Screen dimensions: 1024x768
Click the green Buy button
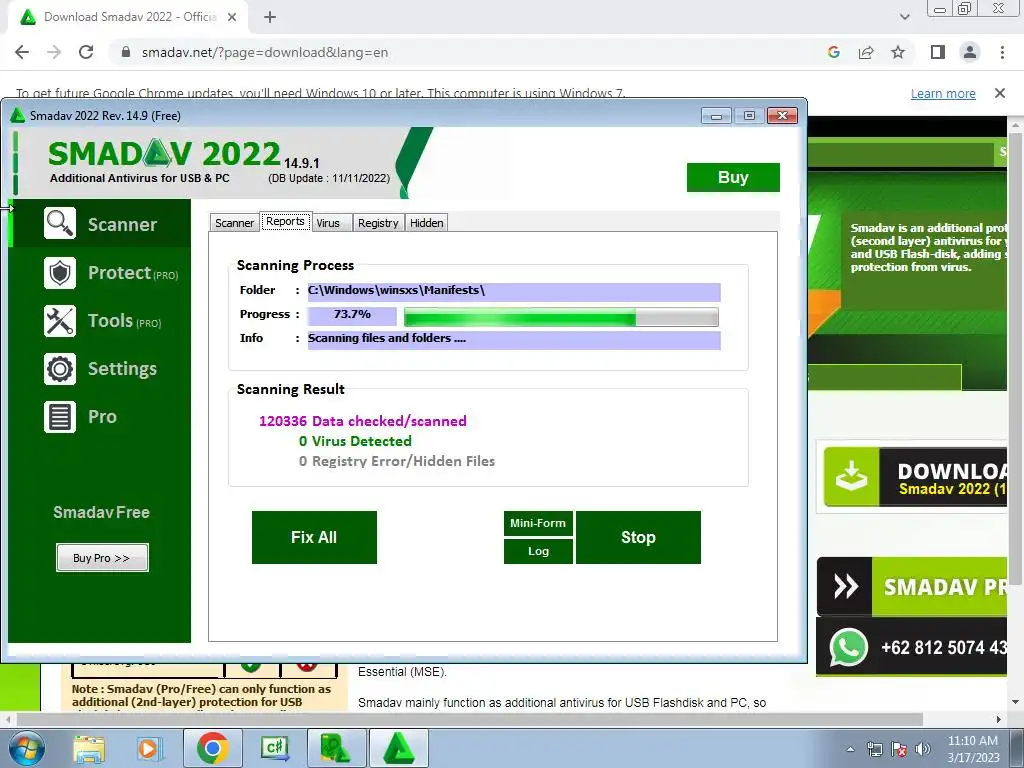click(733, 177)
